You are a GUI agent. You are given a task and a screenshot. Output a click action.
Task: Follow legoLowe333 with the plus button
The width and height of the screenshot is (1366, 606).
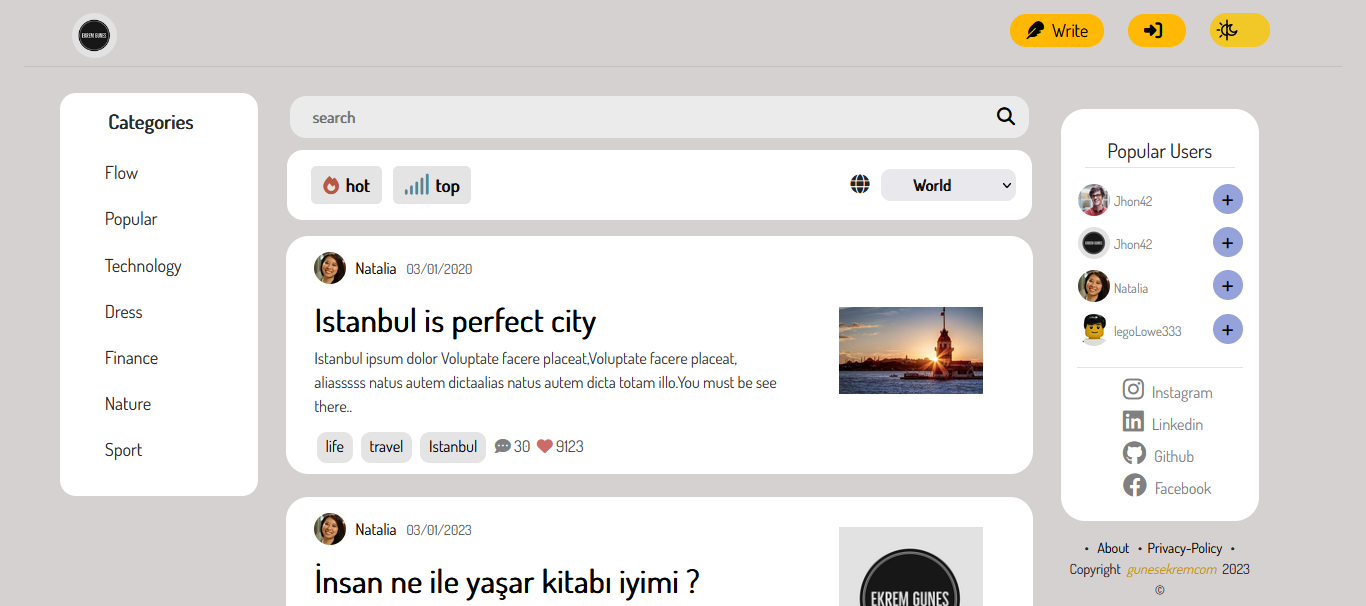pos(1228,329)
